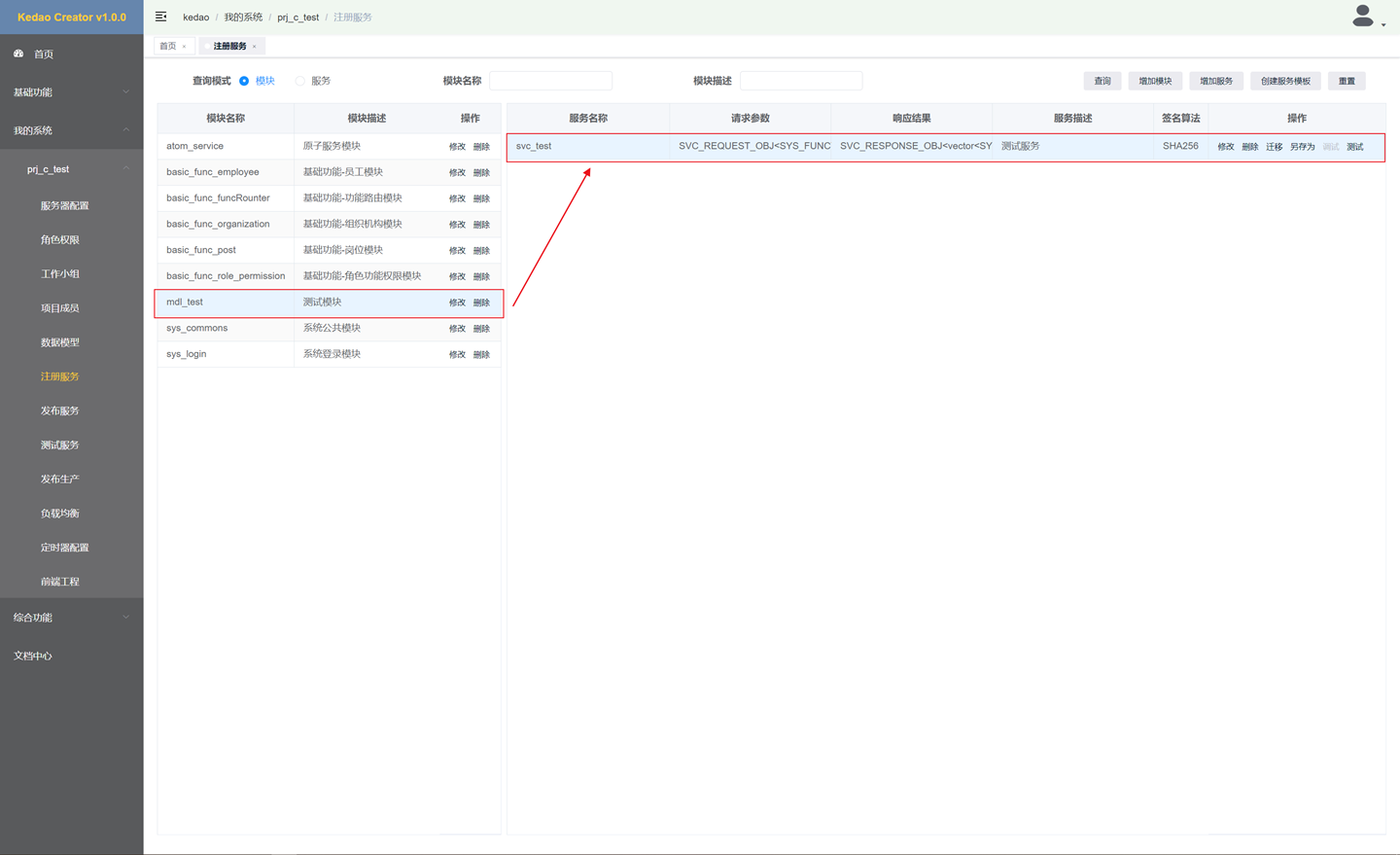This screenshot has width=1400, height=855.
Task: Click the 服务名称 column header
Action: click(x=588, y=118)
